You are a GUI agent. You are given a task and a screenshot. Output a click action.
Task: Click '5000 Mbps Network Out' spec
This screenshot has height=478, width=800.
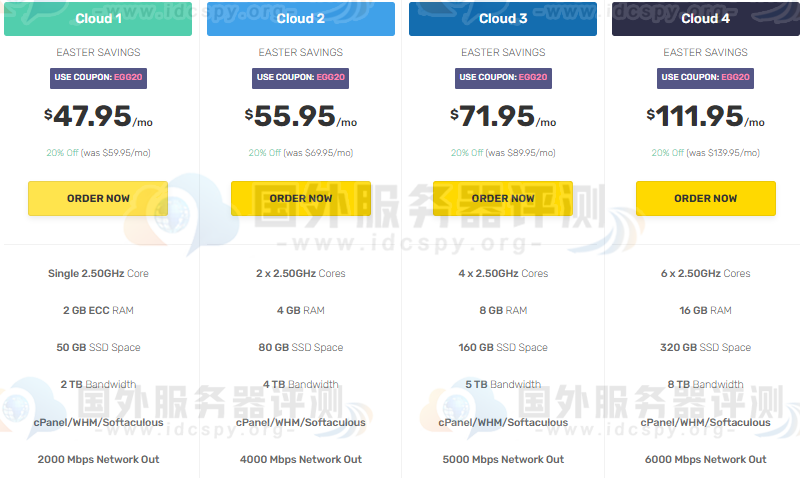click(503, 459)
